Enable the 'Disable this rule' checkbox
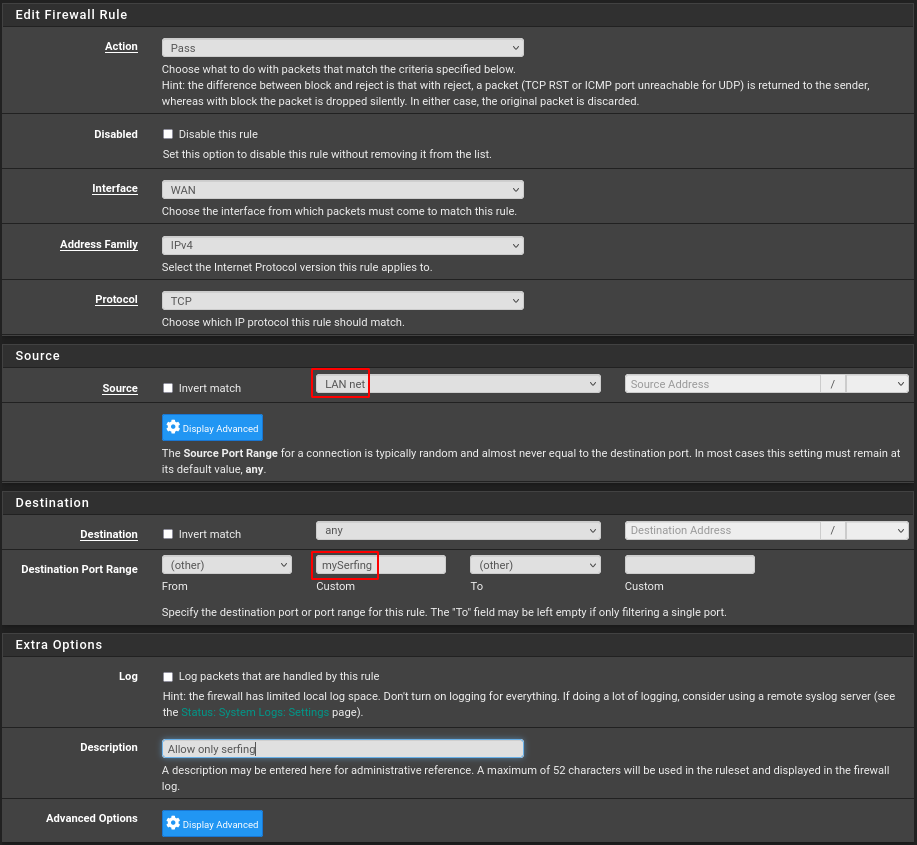This screenshot has width=917, height=845. point(168,134)
